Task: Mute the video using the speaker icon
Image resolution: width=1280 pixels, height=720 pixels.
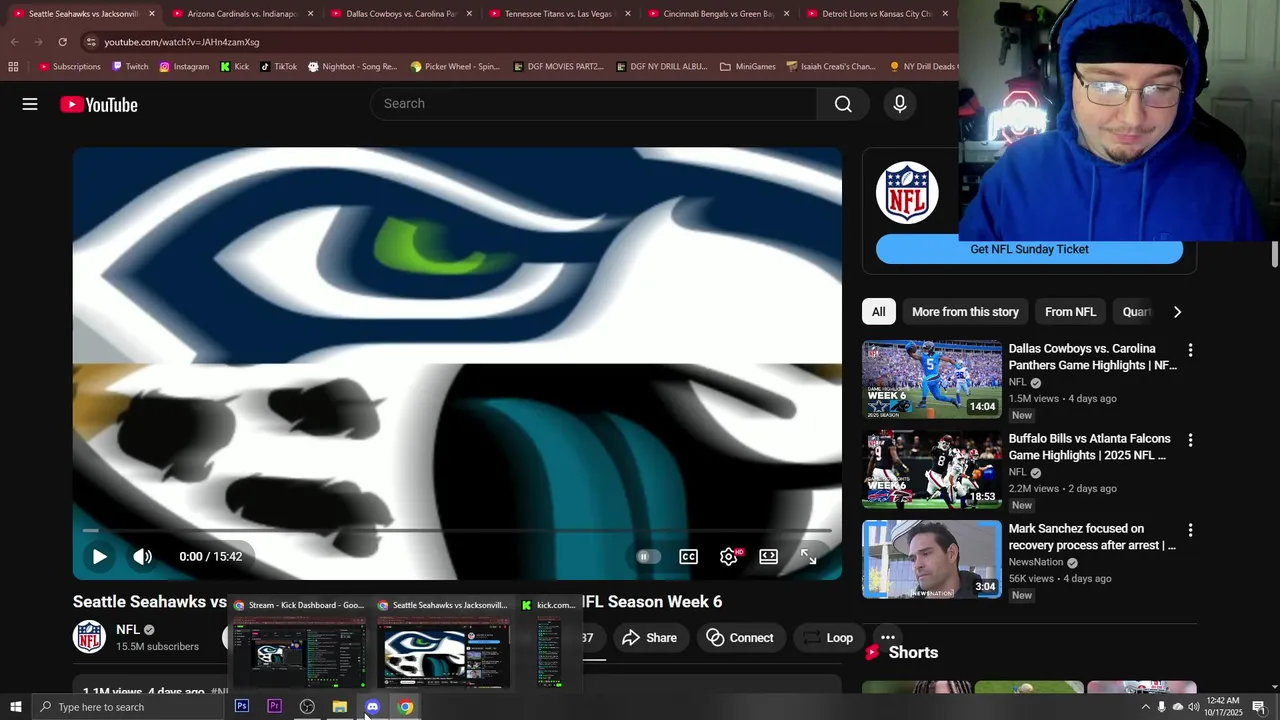Action: (x=143, y=557)
